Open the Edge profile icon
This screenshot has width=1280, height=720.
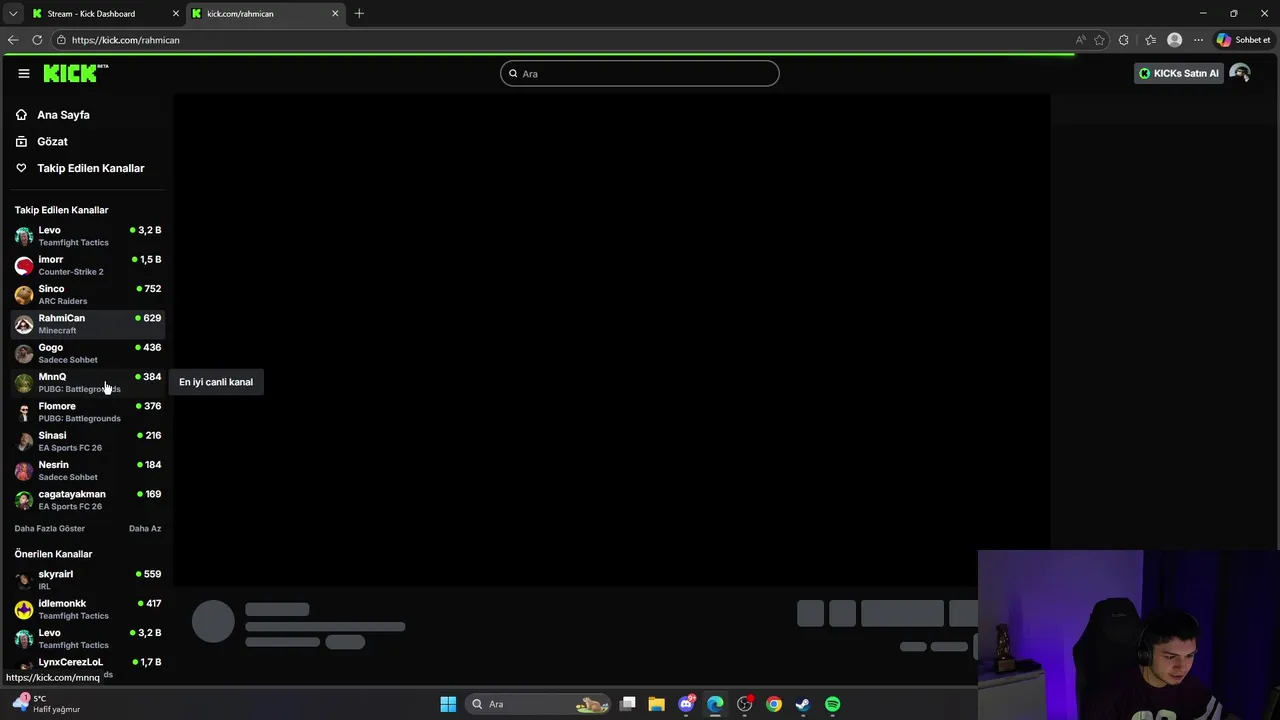[1175, 40]
